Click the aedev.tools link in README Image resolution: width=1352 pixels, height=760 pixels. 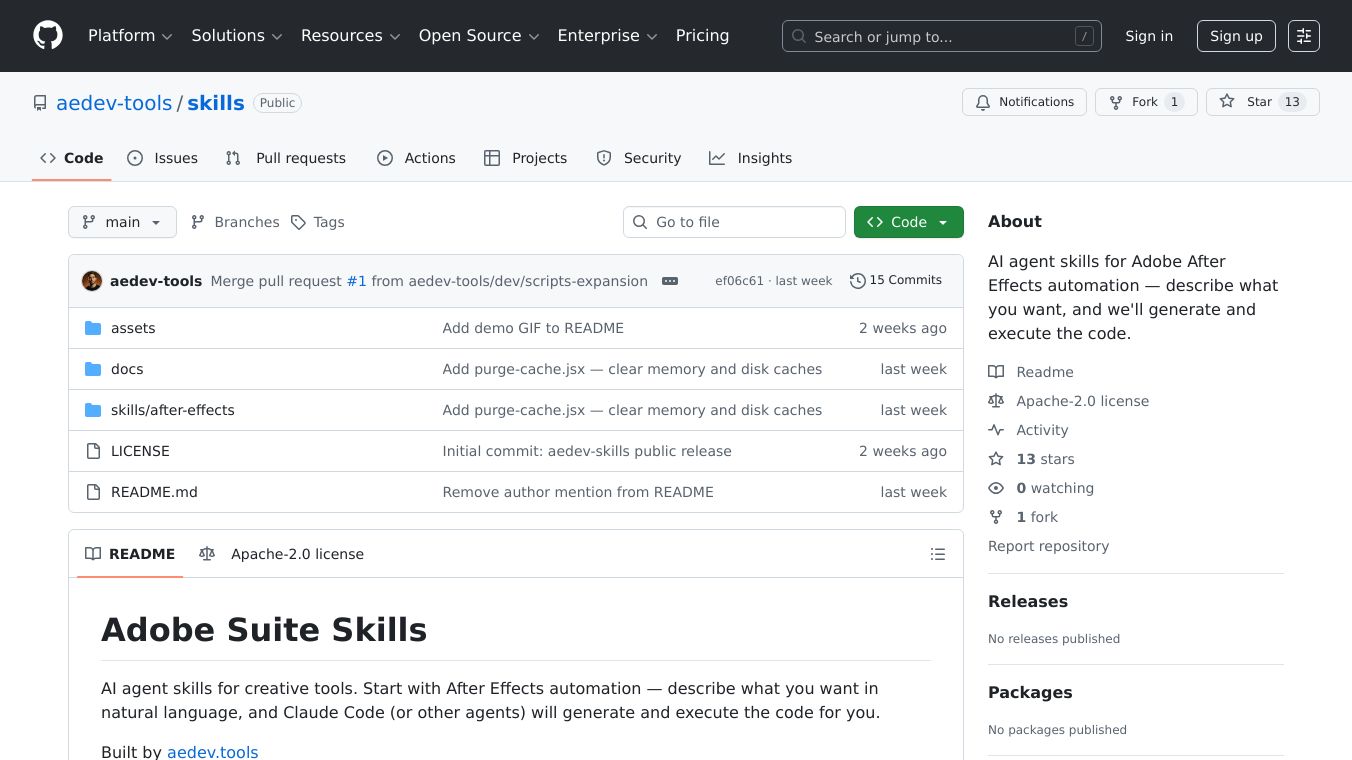tap(212, 752)
